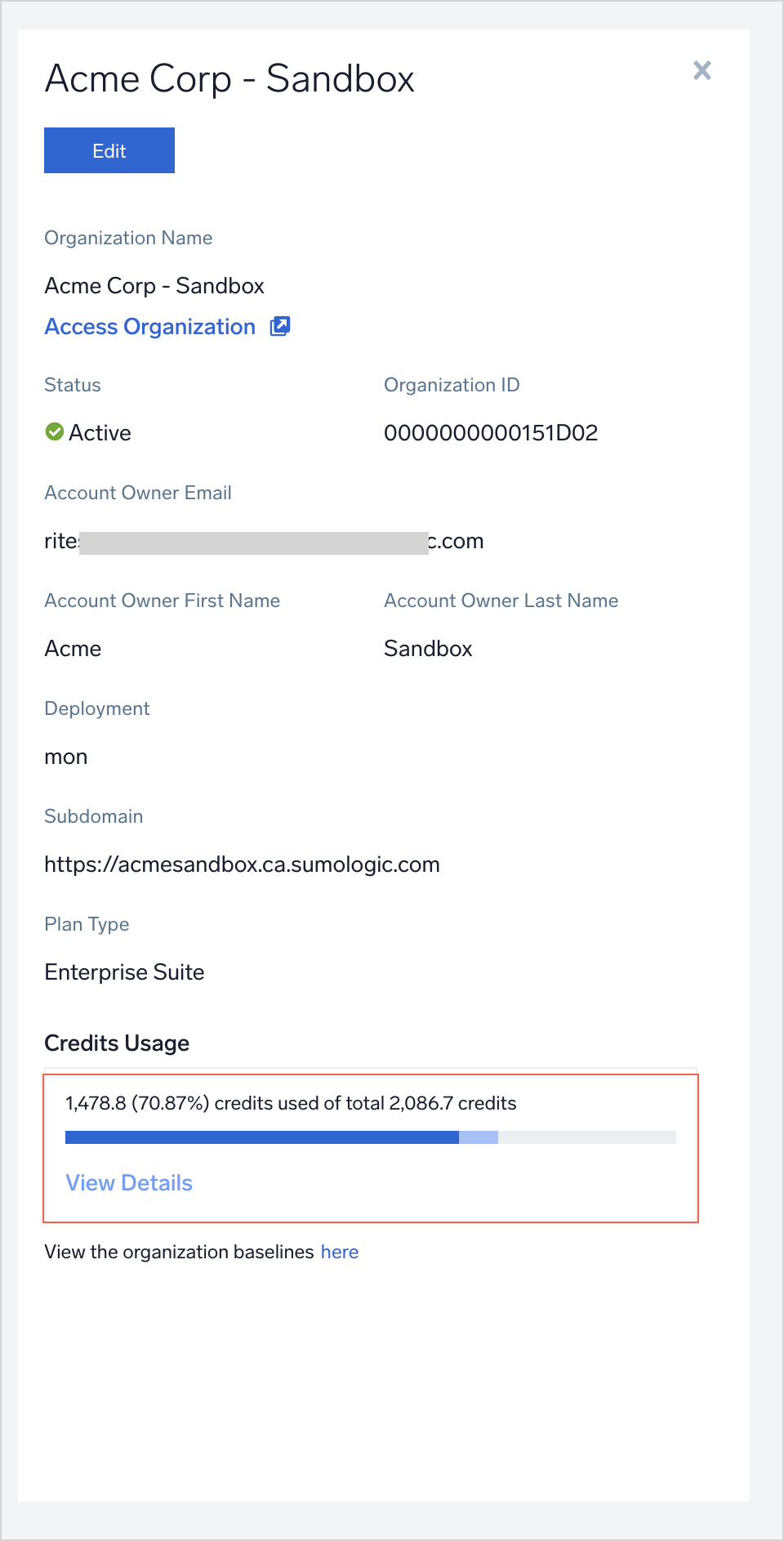The height and width of the screenshot is (1541, 784).
Task: Click the Account Owner Last Name value Sandbox
Action: [x=428, y=649]
